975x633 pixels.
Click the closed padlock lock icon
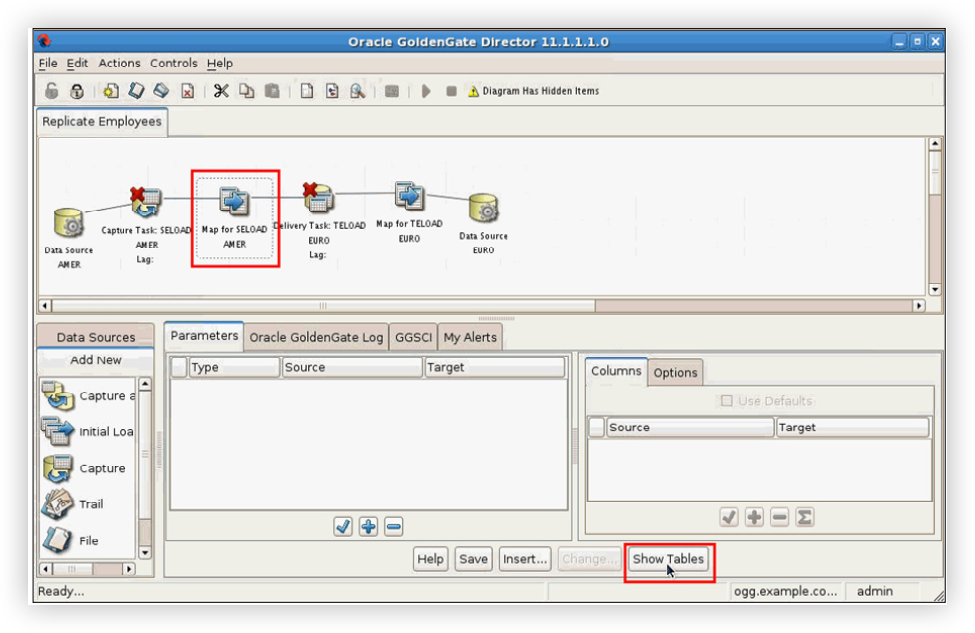tap(77, 91)
